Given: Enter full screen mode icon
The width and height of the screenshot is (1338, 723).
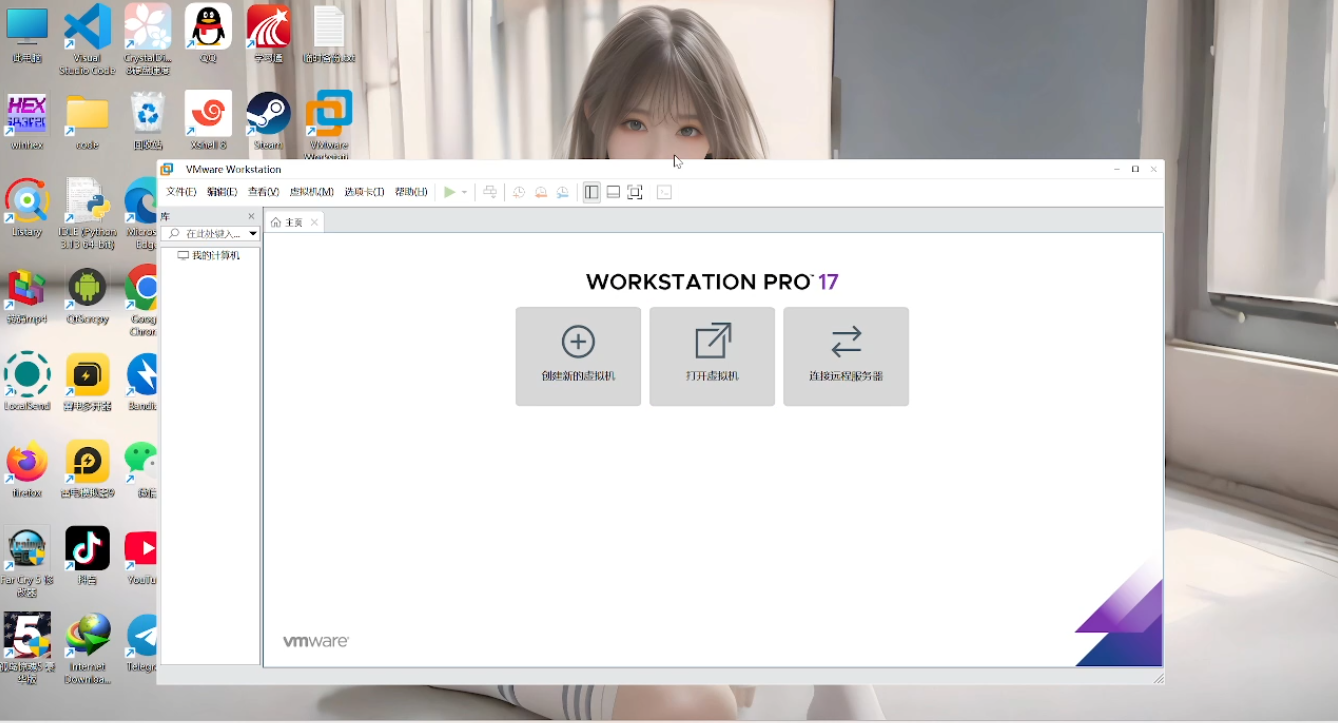Looking at the screenshot, I should (x=635, y=192).
